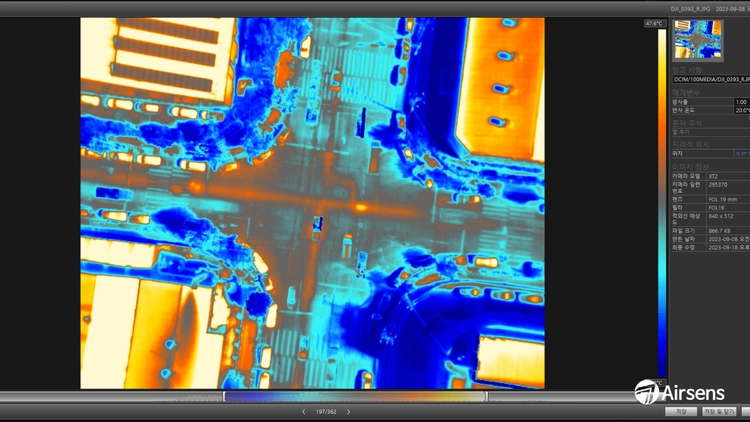Click the 저장 save button
The image size is (750, 422).
click(681, 411)
